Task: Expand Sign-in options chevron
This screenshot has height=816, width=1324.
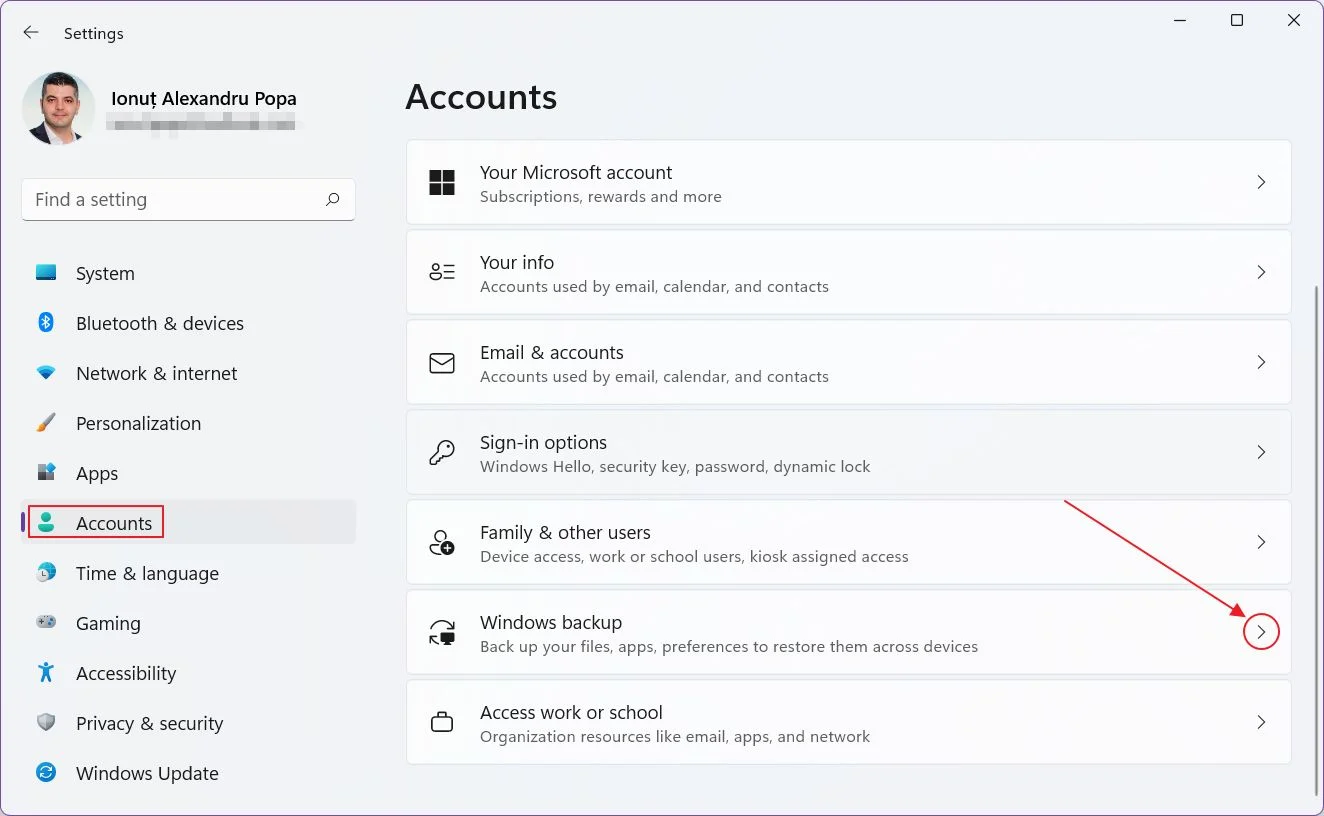Action: (1261, 452)
